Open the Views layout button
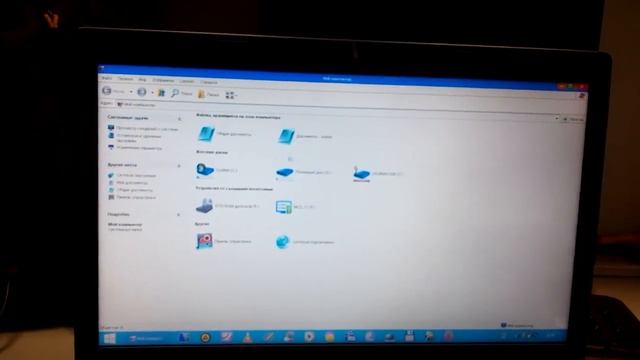The width and height of the screenshot is (640, 360). [x=231, y=96]
